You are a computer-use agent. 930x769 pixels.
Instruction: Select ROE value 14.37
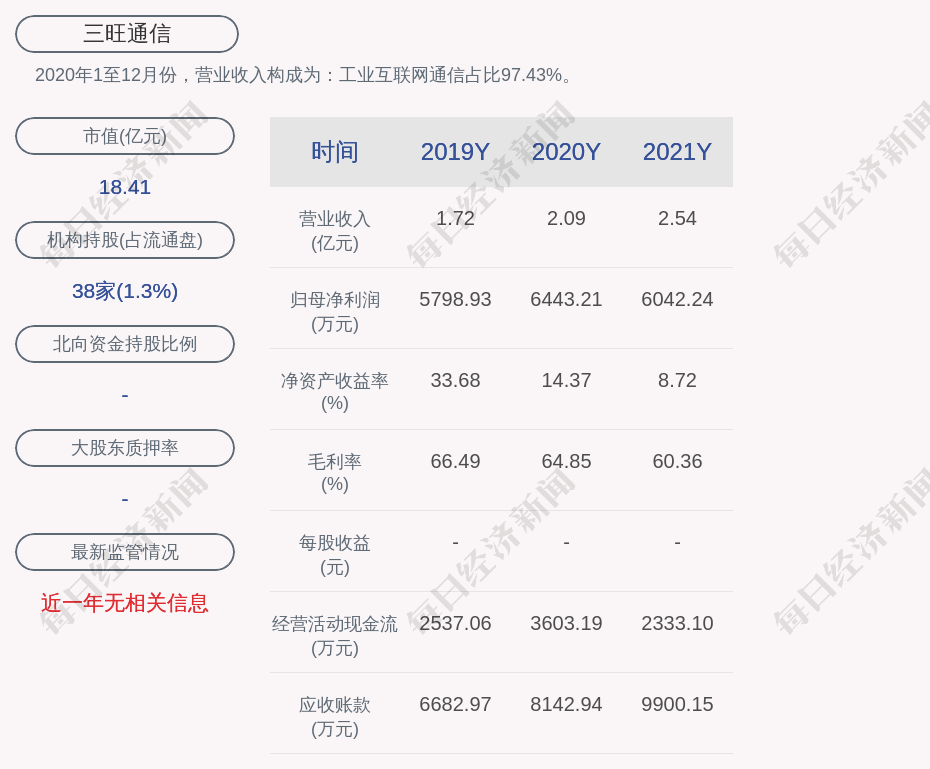point(566,380)
